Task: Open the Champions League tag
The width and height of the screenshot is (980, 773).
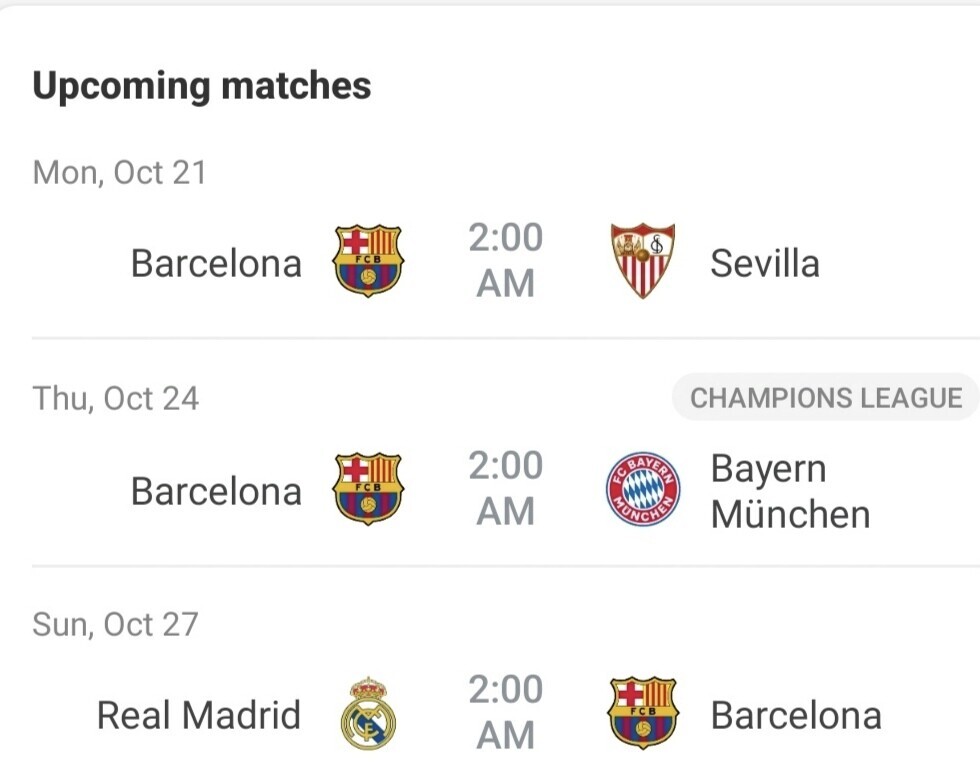Action: 826,397
